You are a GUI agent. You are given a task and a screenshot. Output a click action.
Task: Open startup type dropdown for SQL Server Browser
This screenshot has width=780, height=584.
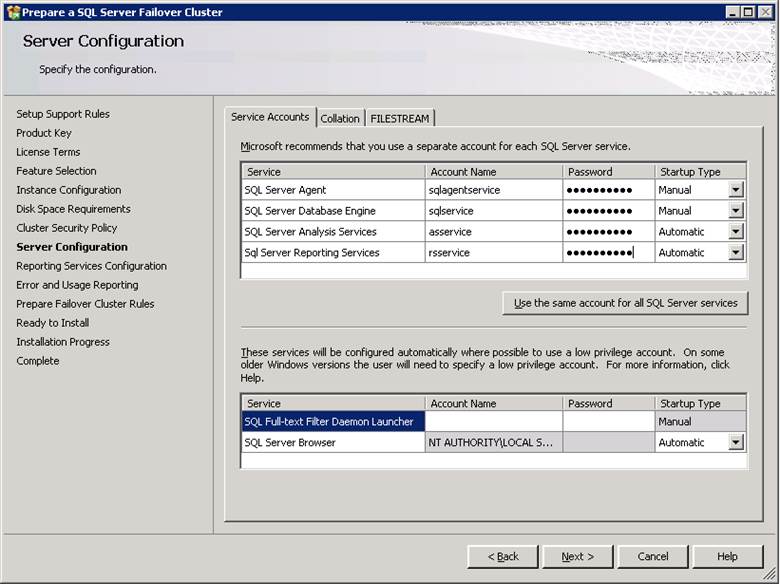coord(736,442)
